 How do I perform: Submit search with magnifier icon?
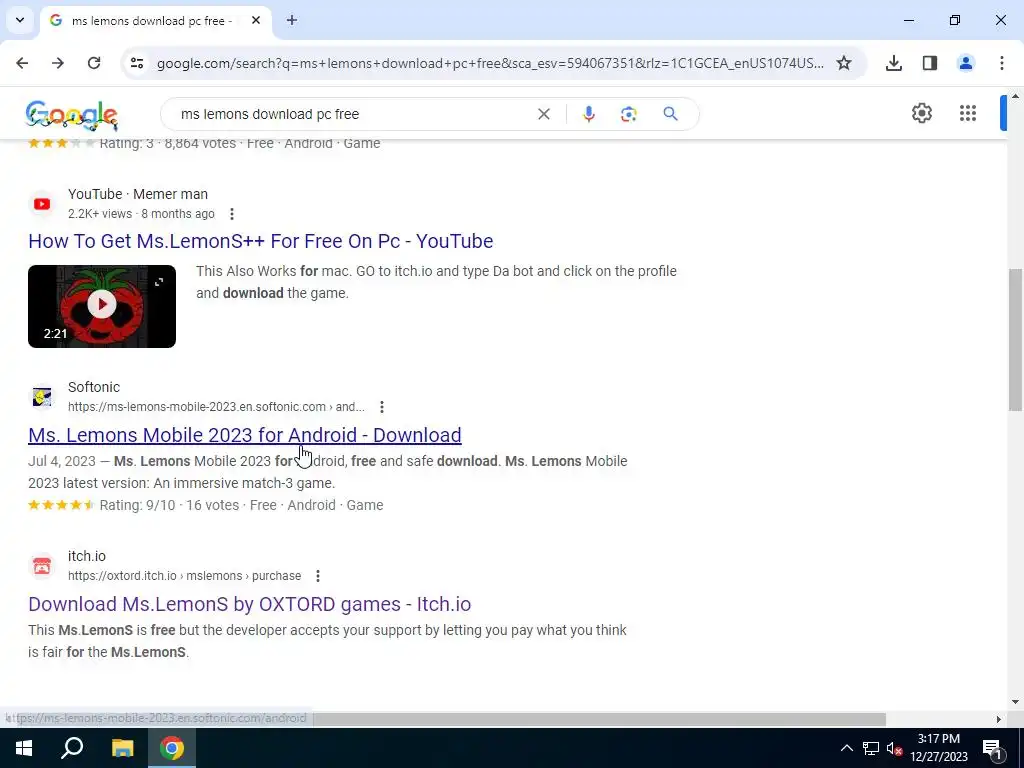(x=670, y=114)
